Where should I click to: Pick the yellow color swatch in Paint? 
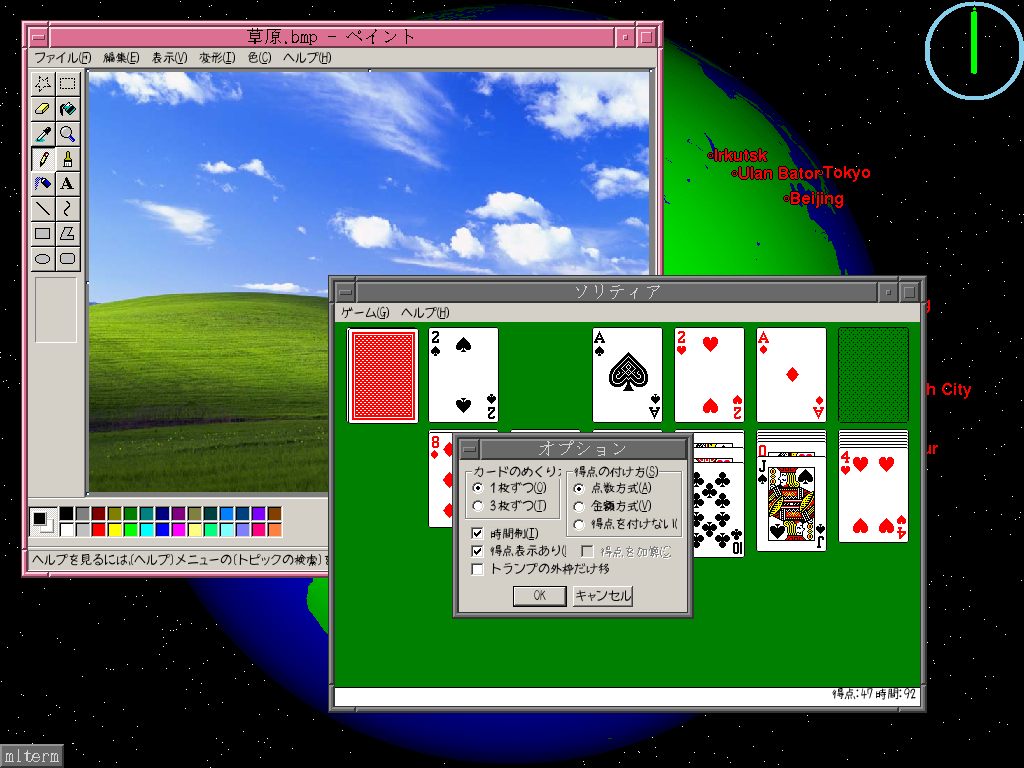click(x=115, y=530)
